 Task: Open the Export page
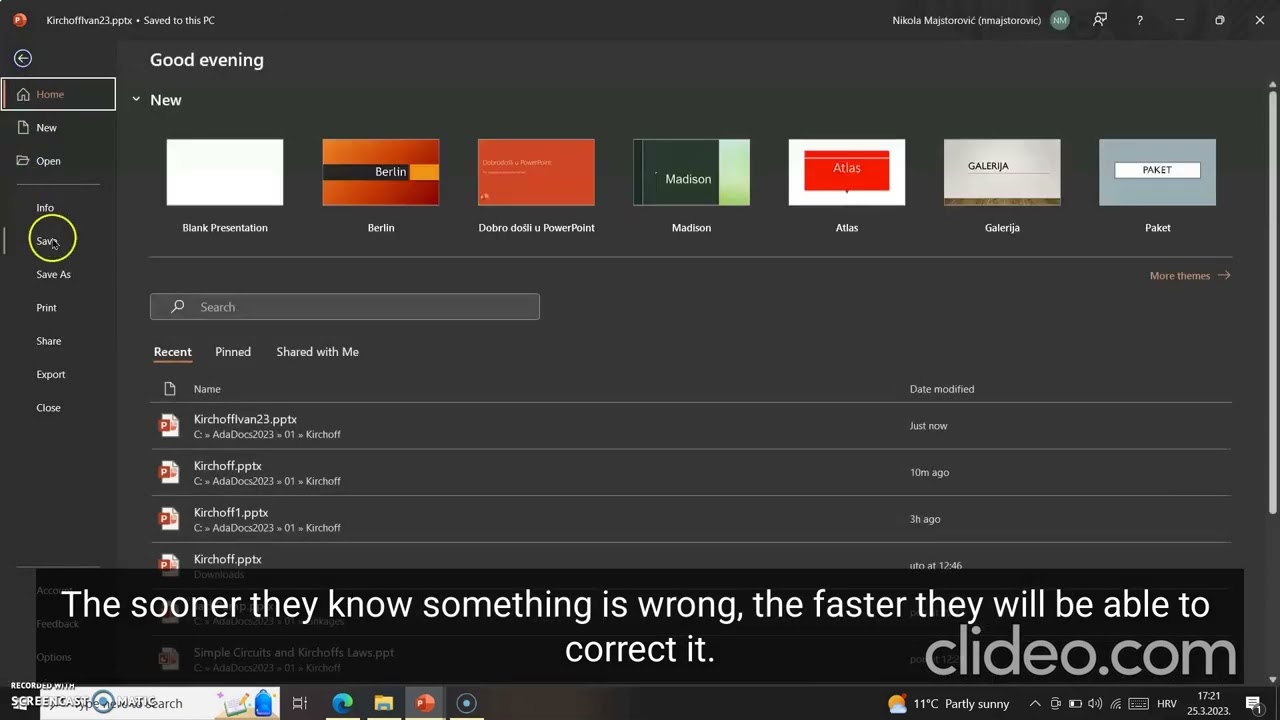(x=50, y=375)
